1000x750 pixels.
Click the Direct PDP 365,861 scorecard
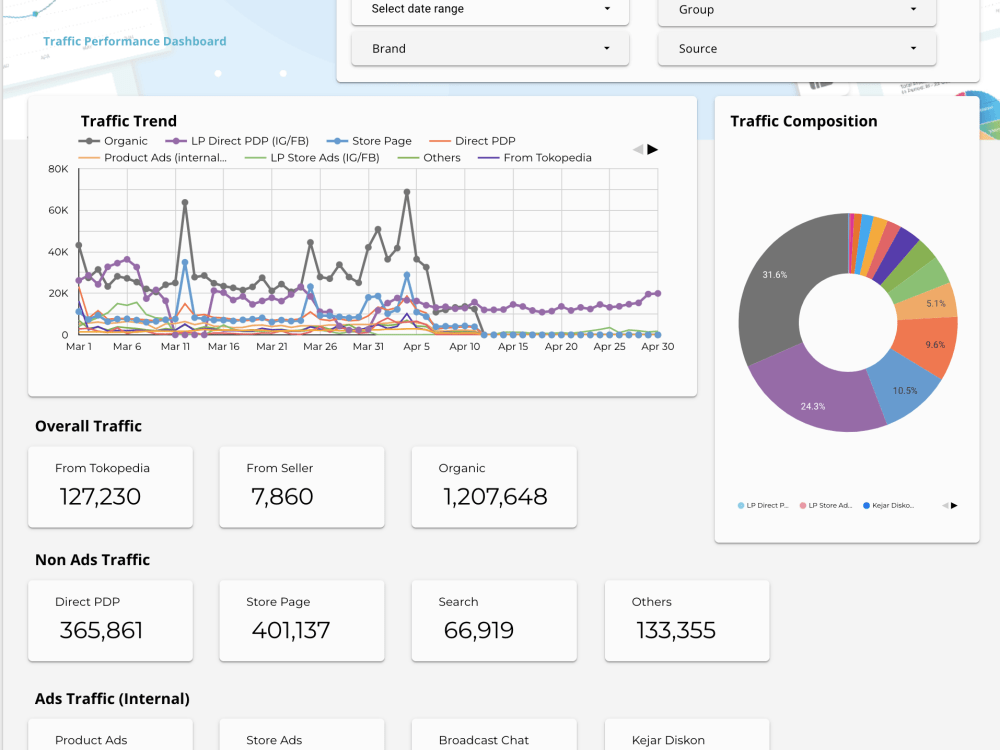pyautogui.click(x=110, y=621)
